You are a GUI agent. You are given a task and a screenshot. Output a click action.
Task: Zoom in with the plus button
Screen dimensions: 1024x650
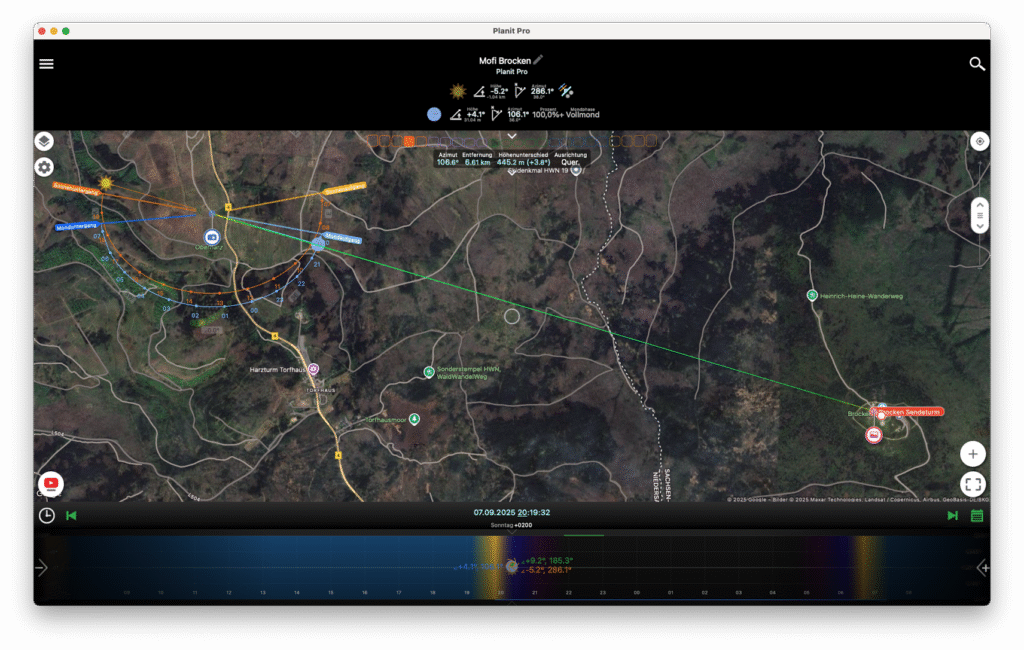972,454
